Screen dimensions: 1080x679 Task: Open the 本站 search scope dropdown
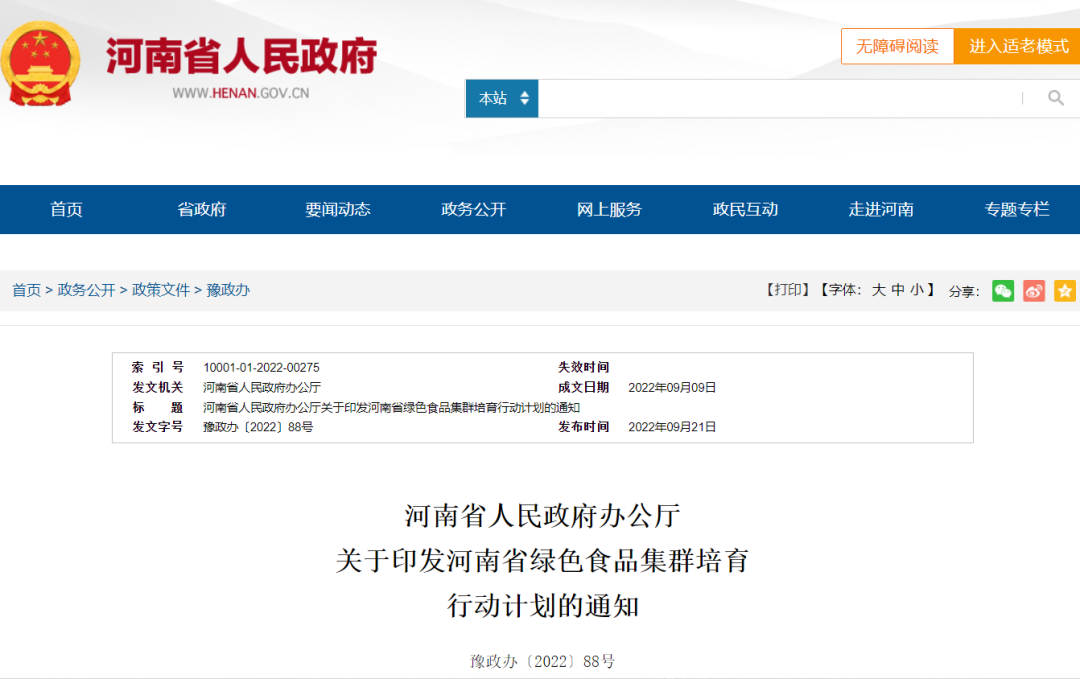click(502, 98)
